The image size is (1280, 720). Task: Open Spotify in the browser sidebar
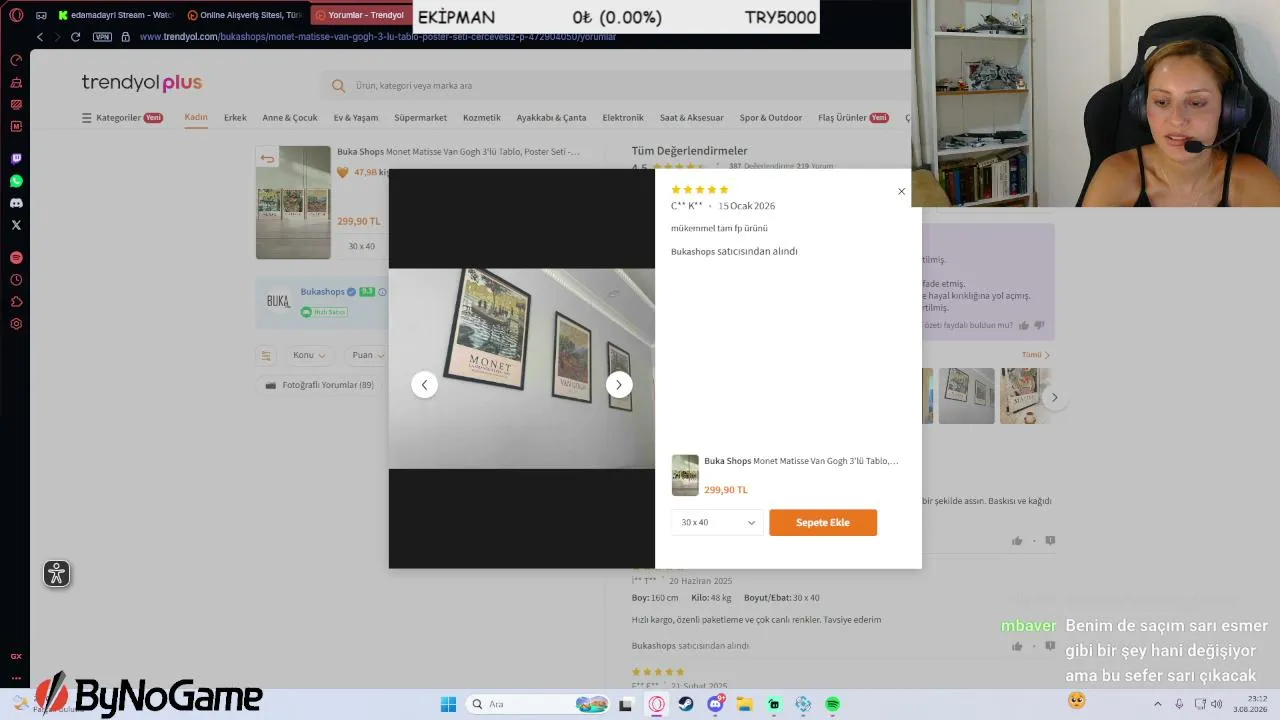(16, 257)
